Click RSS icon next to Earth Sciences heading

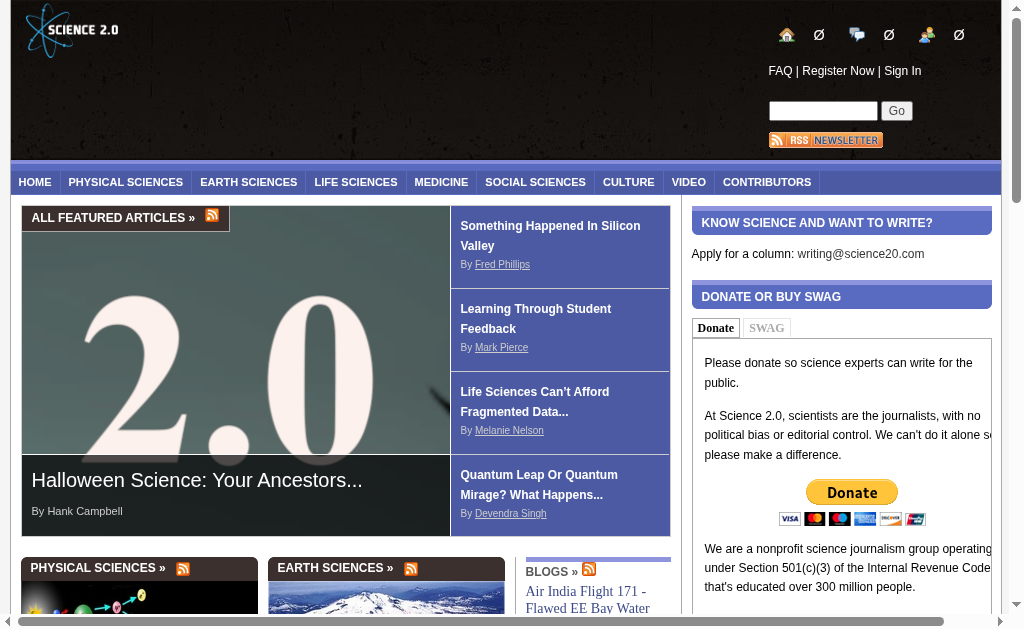click(411, 569)
